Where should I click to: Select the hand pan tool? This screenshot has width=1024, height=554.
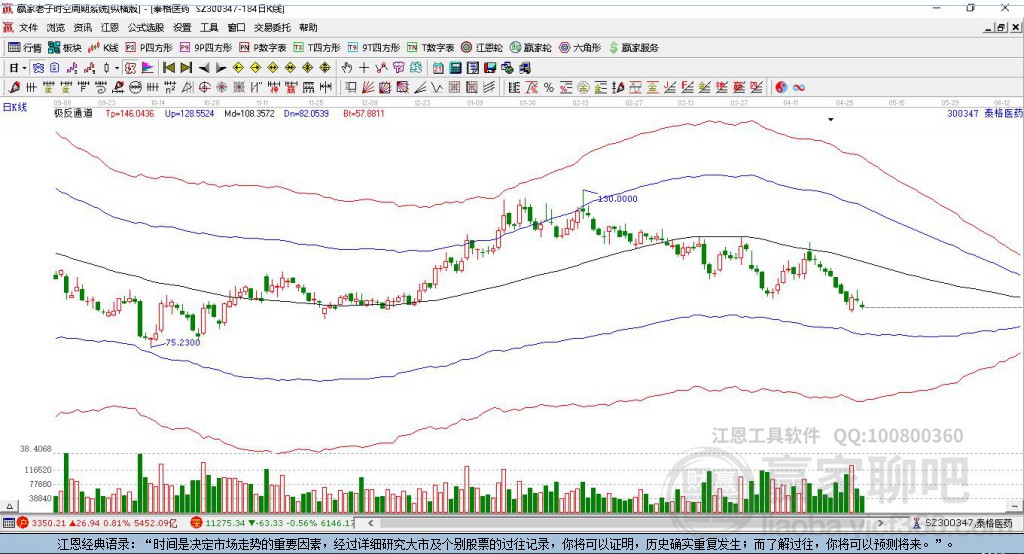[x=346, y=67]
